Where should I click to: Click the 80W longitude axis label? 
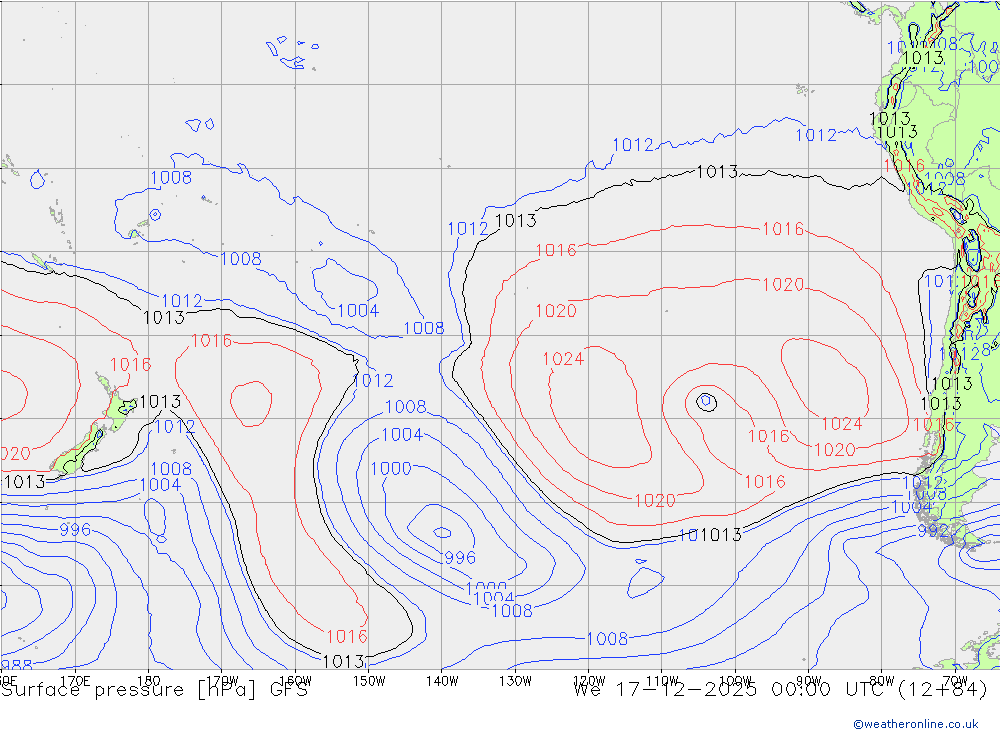[882, 681]
